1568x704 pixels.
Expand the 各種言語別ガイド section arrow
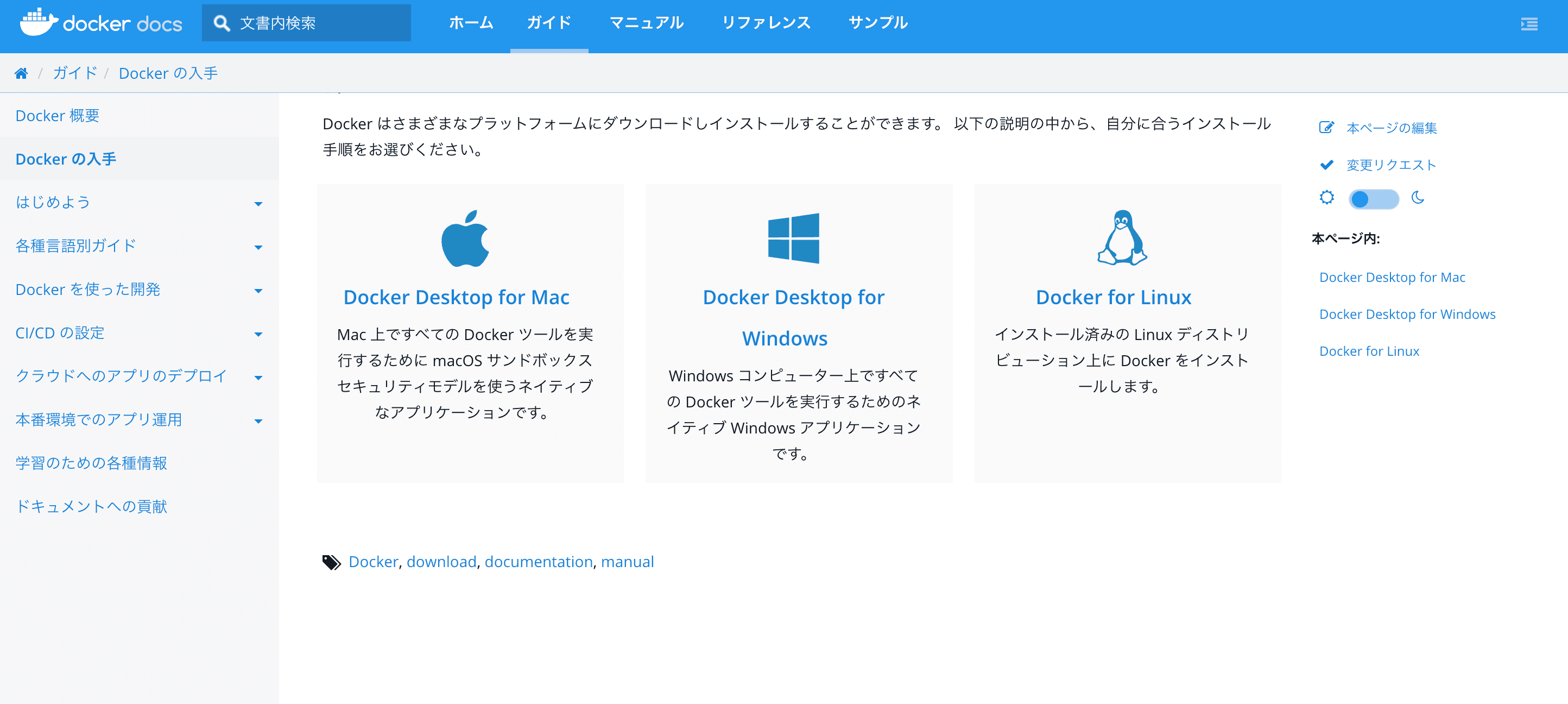point(258,247)
